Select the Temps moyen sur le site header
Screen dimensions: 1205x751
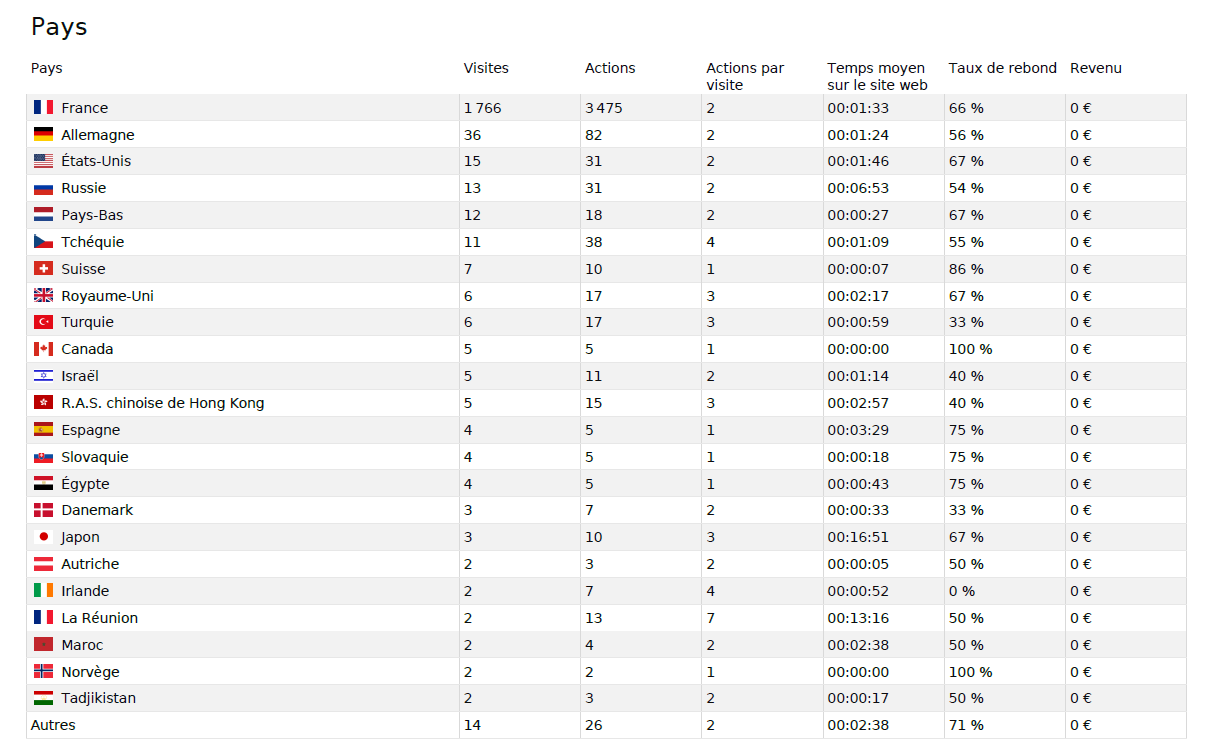click(x=877, y=76)
